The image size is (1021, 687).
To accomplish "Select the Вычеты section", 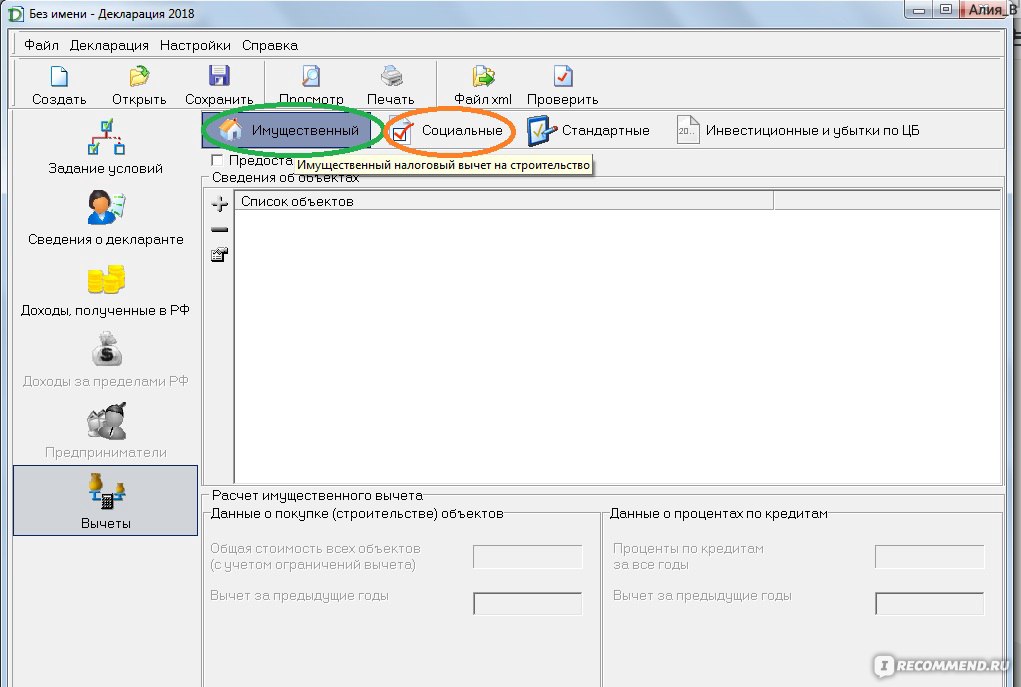I will (x=105, y=501).
